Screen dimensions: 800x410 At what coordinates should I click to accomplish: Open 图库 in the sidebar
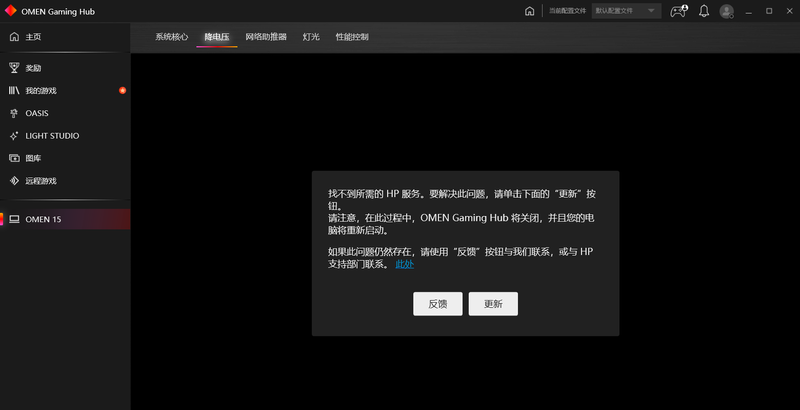point(65,158)
